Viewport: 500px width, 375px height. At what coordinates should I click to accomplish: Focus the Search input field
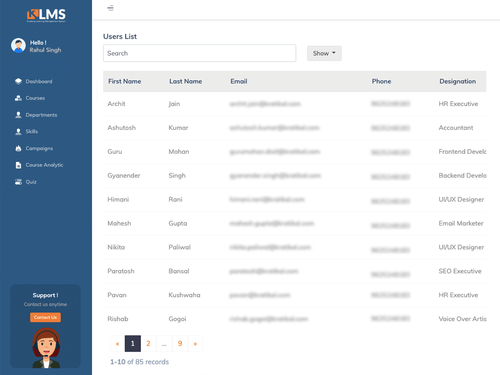coord(199,53)
